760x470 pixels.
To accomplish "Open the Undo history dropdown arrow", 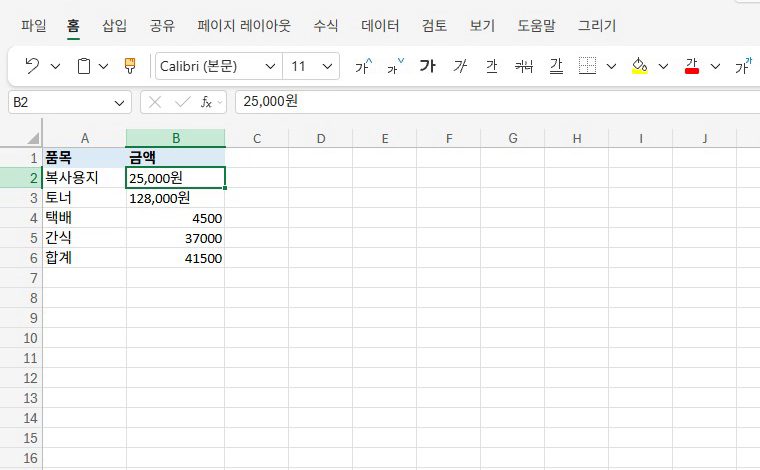I will click(x=55, y=66).
